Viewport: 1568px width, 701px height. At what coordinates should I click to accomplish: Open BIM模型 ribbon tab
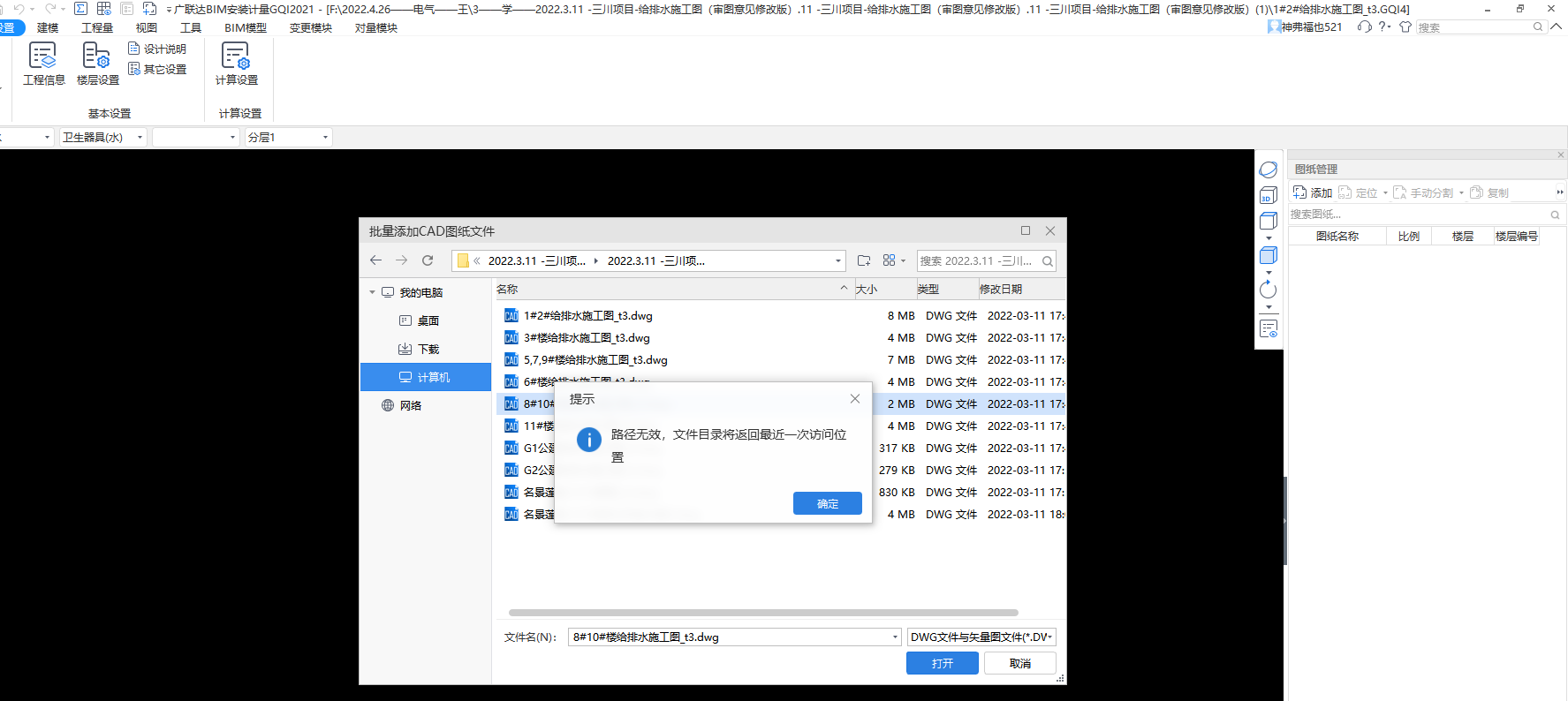point(246,27)
